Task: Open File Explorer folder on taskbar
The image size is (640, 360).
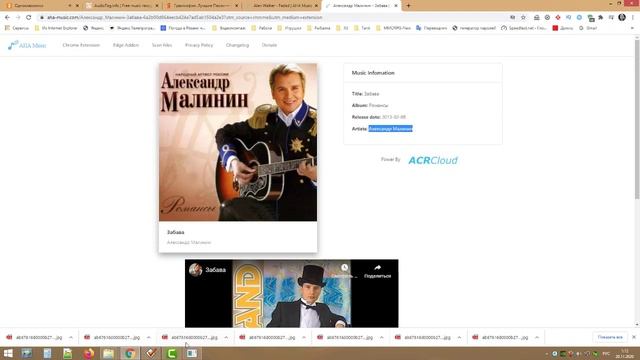Action: tap(109, 353)
